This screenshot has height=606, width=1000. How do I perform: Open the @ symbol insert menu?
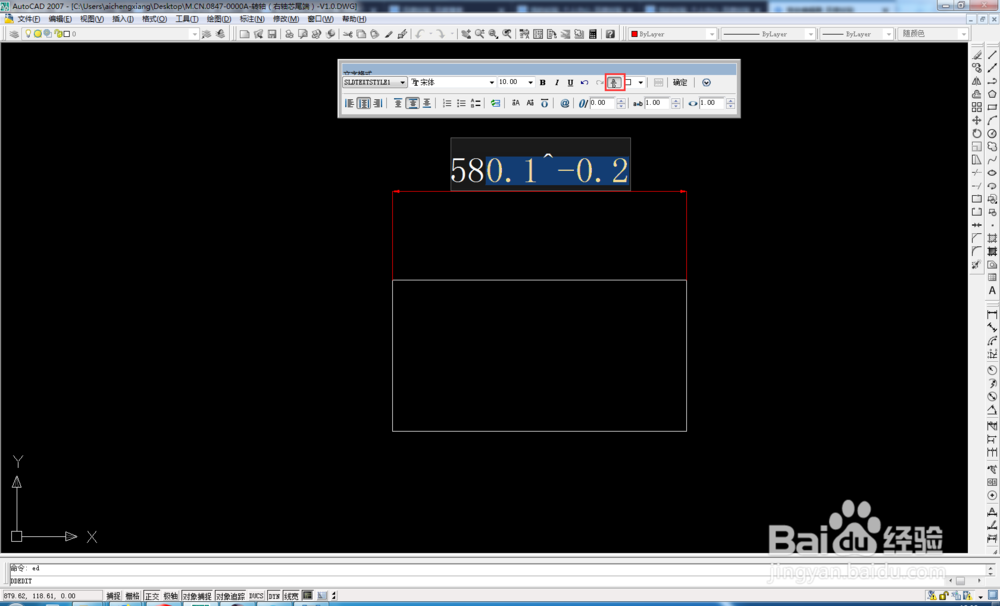click(564, 103)
